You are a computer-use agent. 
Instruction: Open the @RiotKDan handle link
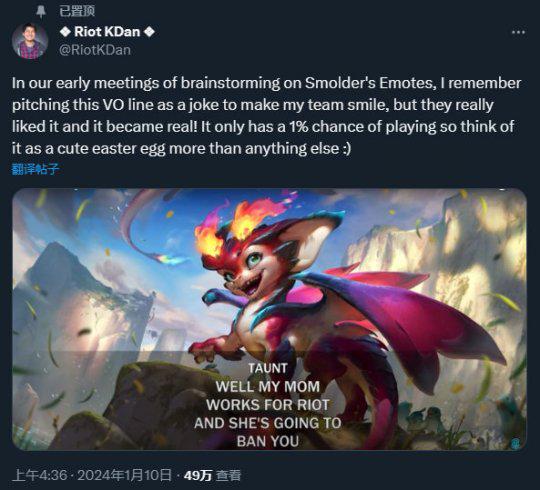95,50
